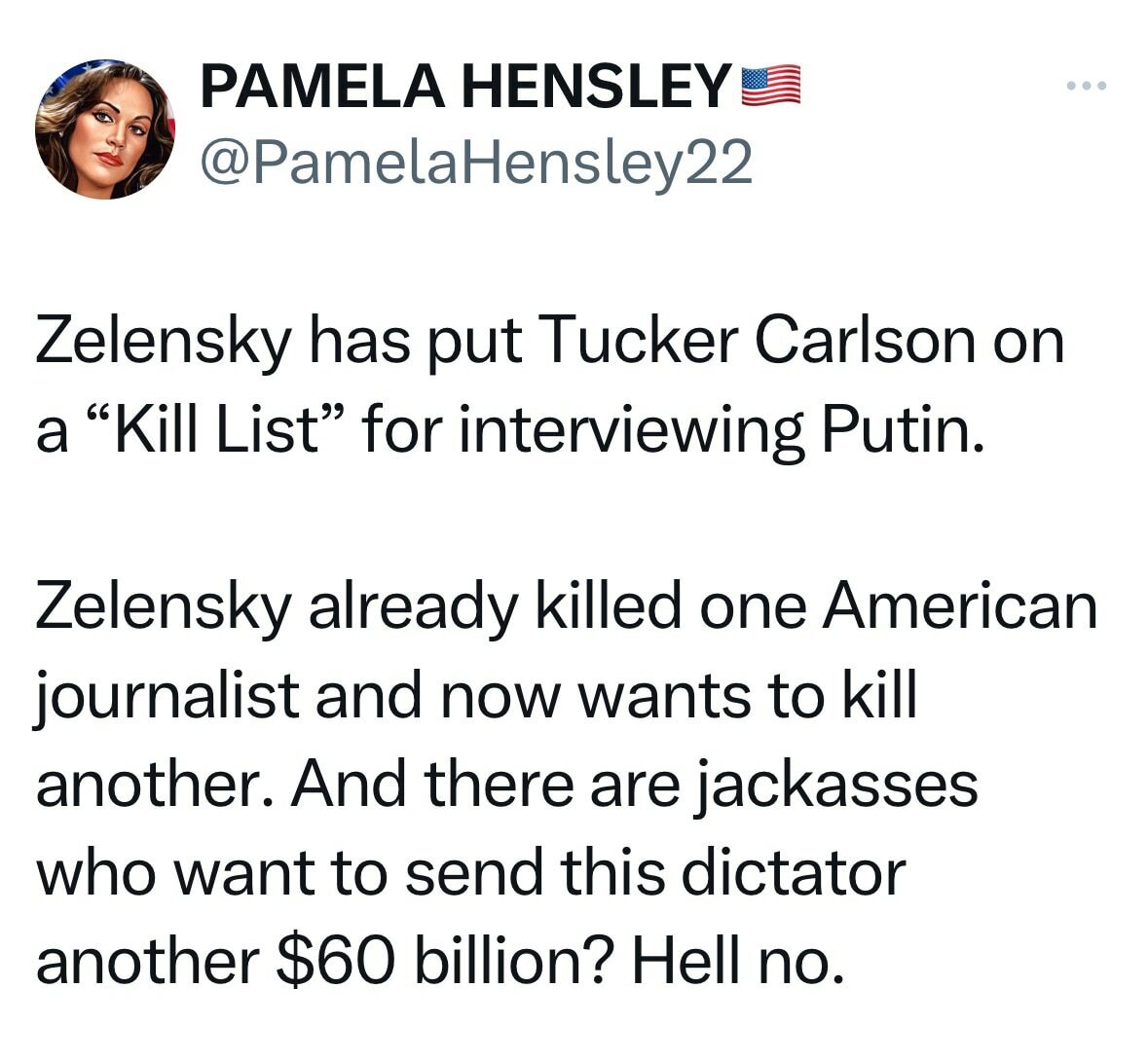Open the PAMELA HENSLEY display name link
Viewport: 1148px width, 1061px height.
click(x=465, y=88)
